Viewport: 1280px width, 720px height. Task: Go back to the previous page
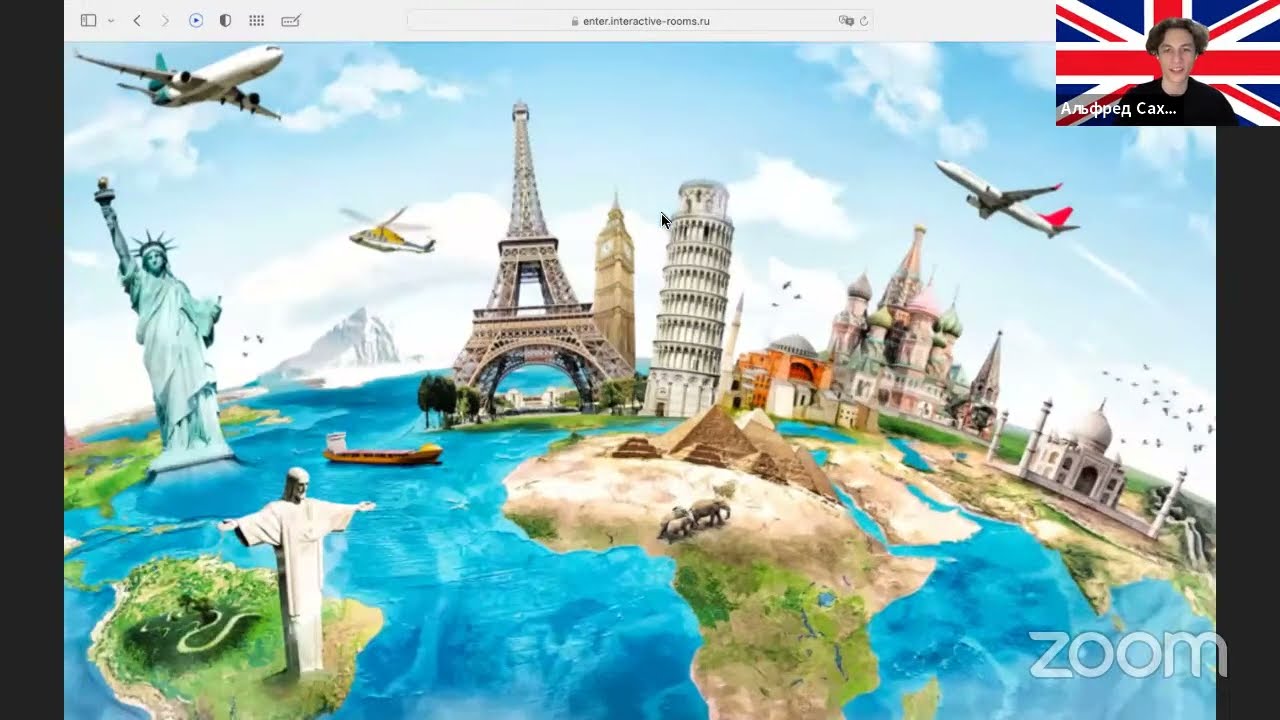point(137,20)
